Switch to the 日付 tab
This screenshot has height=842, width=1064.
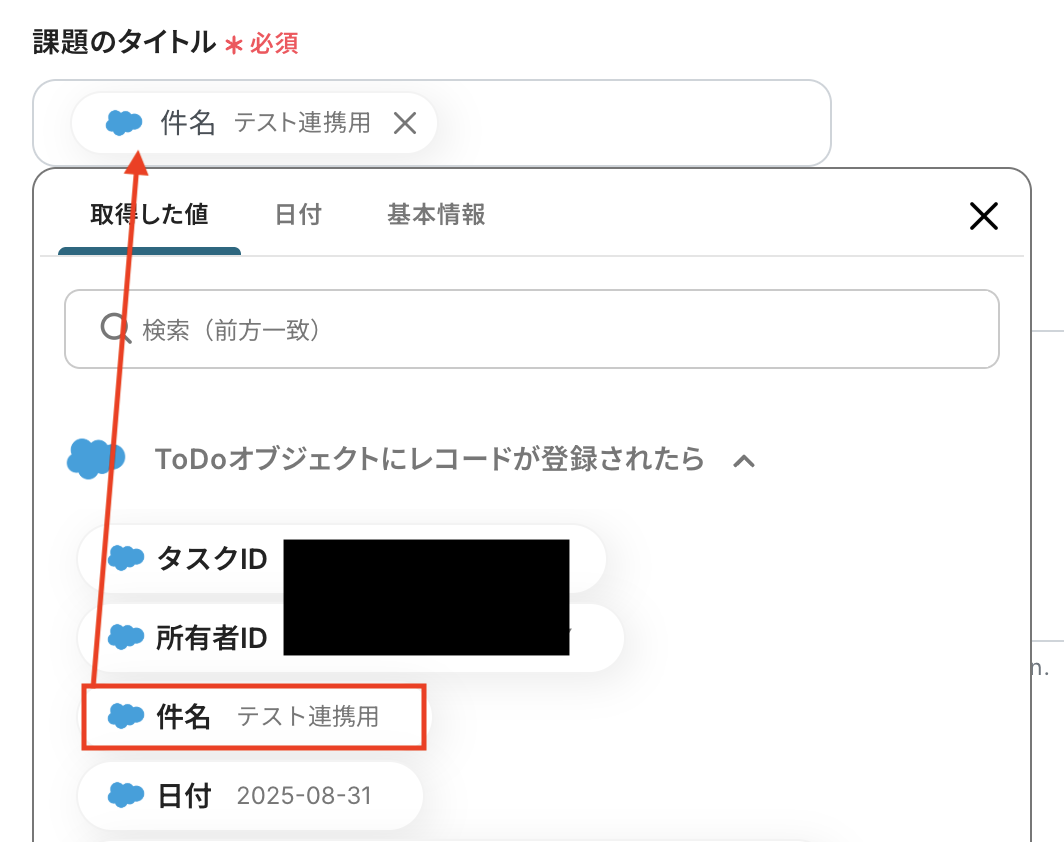(x=298, y=214)
